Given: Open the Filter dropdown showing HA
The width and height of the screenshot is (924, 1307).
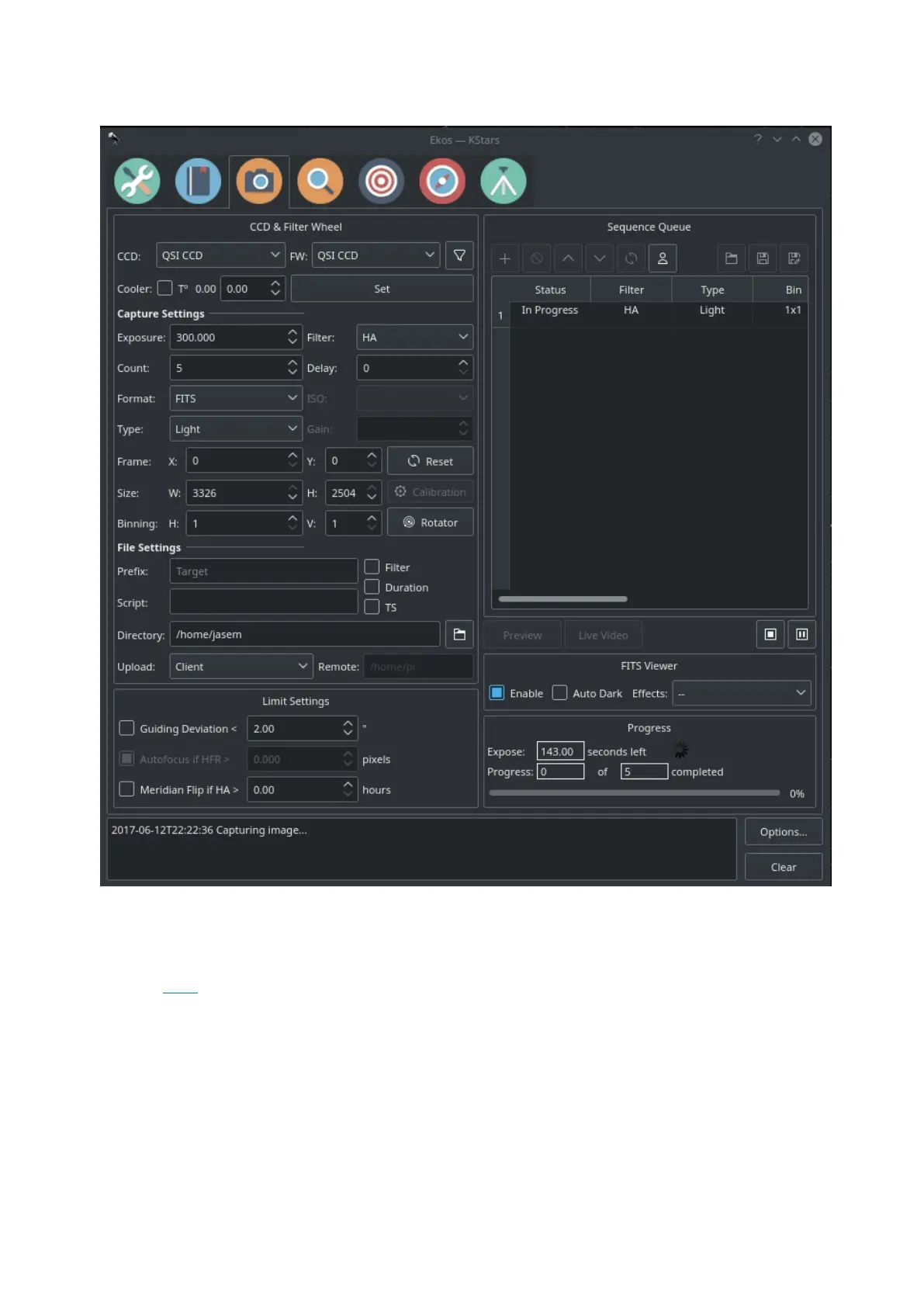Looking at the screenshot, I should coord(415,338).
